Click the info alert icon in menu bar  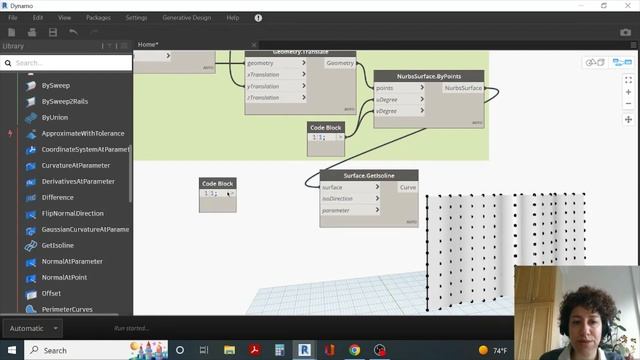[x=258, y=18]
